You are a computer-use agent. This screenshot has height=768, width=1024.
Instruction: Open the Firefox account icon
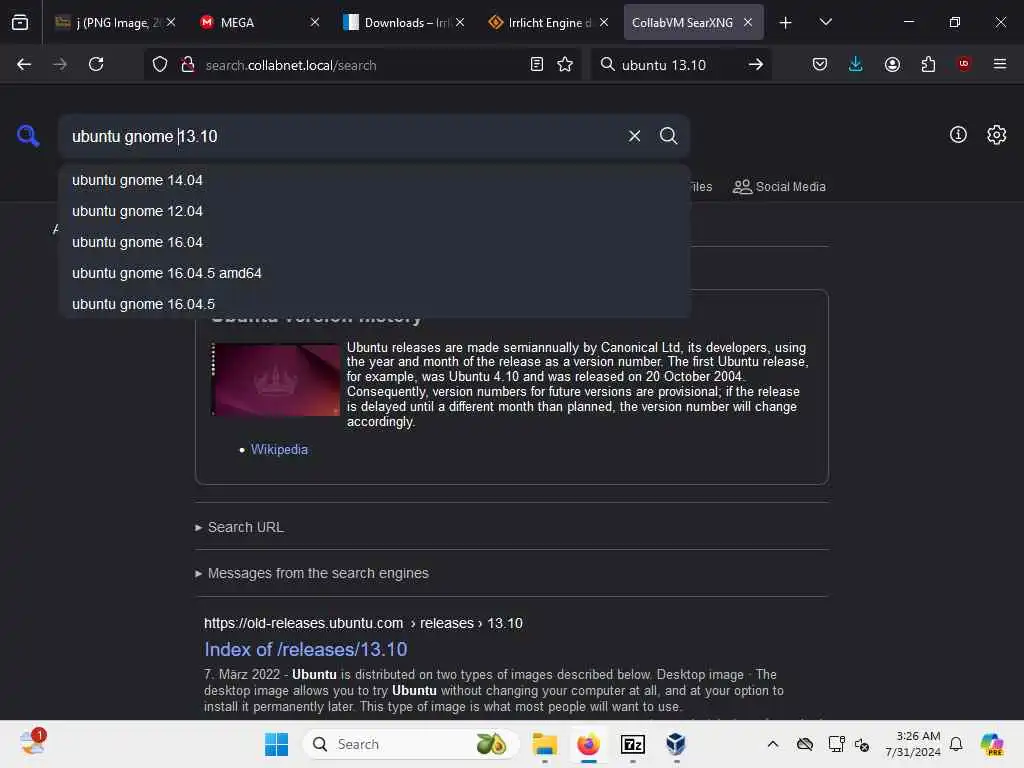(x=892, y=64)
